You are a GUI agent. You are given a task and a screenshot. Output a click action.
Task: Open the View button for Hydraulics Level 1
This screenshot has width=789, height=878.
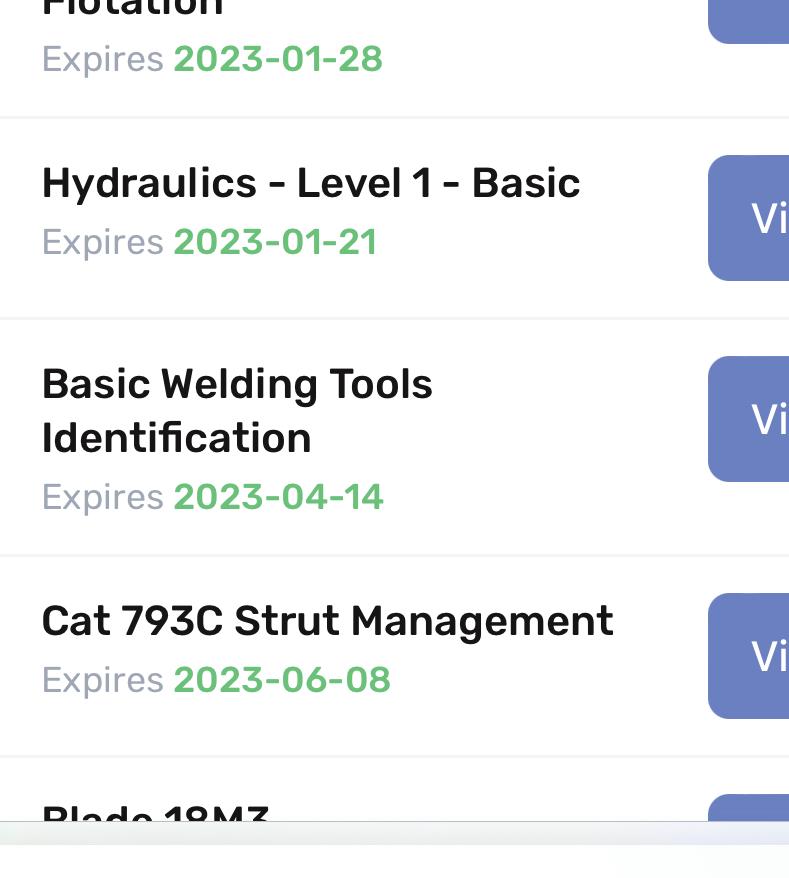click(x=749, y=218)
